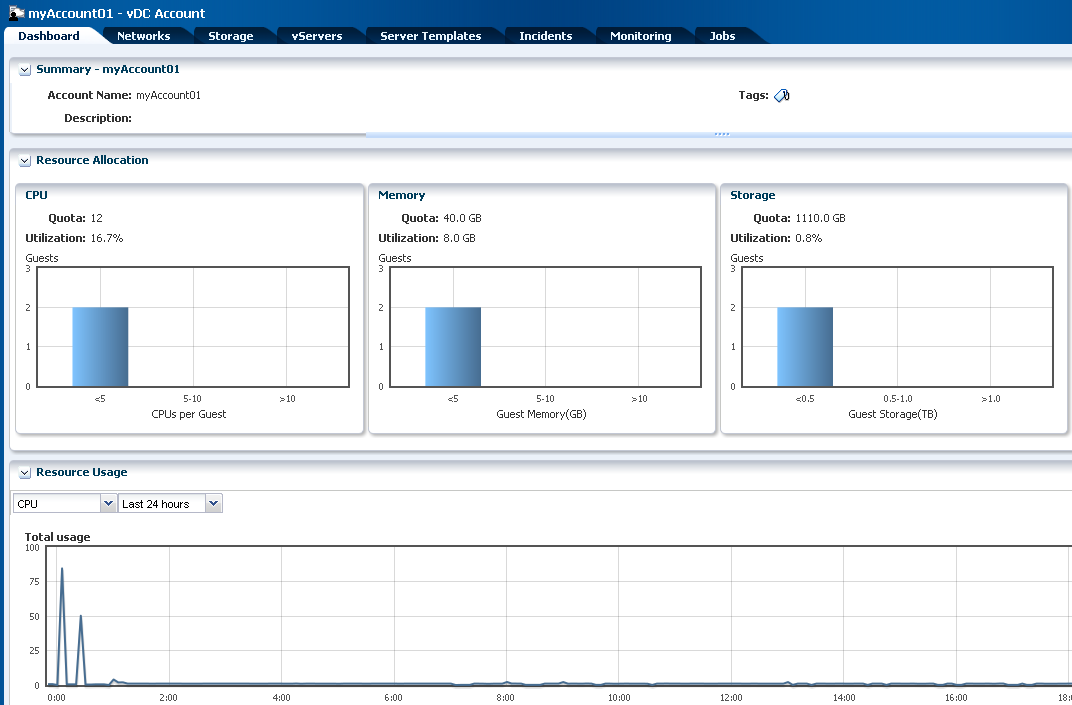
Task: Click the Resource Allocation heading
Action: coord(92,160)
